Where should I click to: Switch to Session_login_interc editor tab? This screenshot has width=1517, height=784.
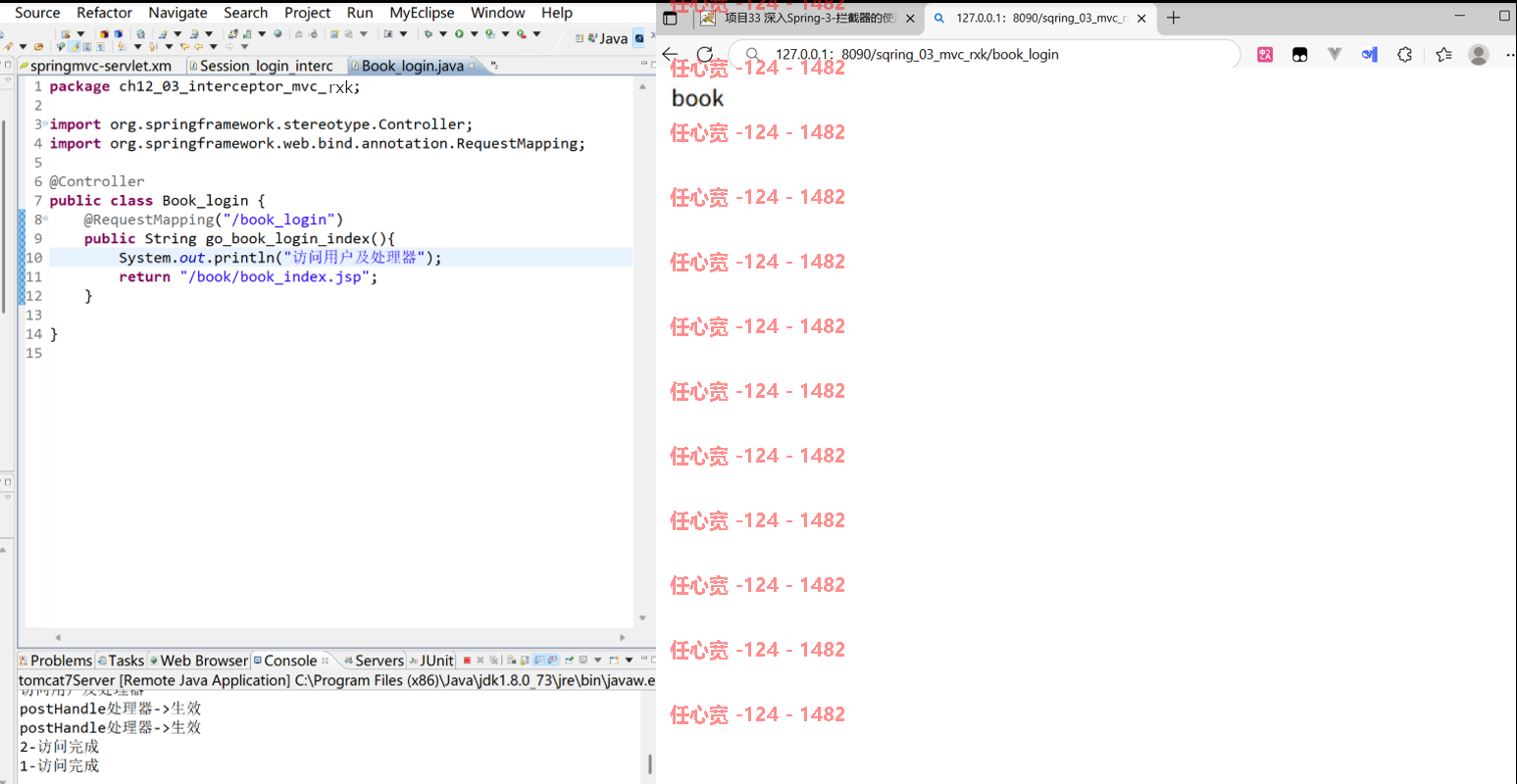click(x=261, y=66)
